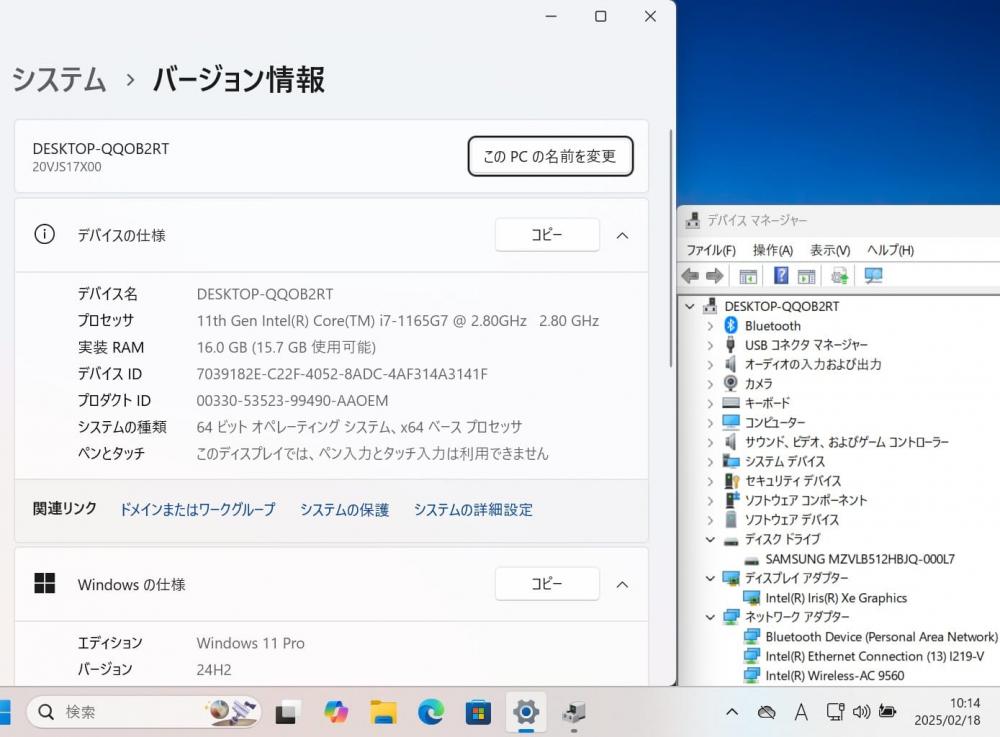The width and height of the screenshot is (1000, 737).
Task: Select the カメラ device category
Action: (x=758, y=384)
